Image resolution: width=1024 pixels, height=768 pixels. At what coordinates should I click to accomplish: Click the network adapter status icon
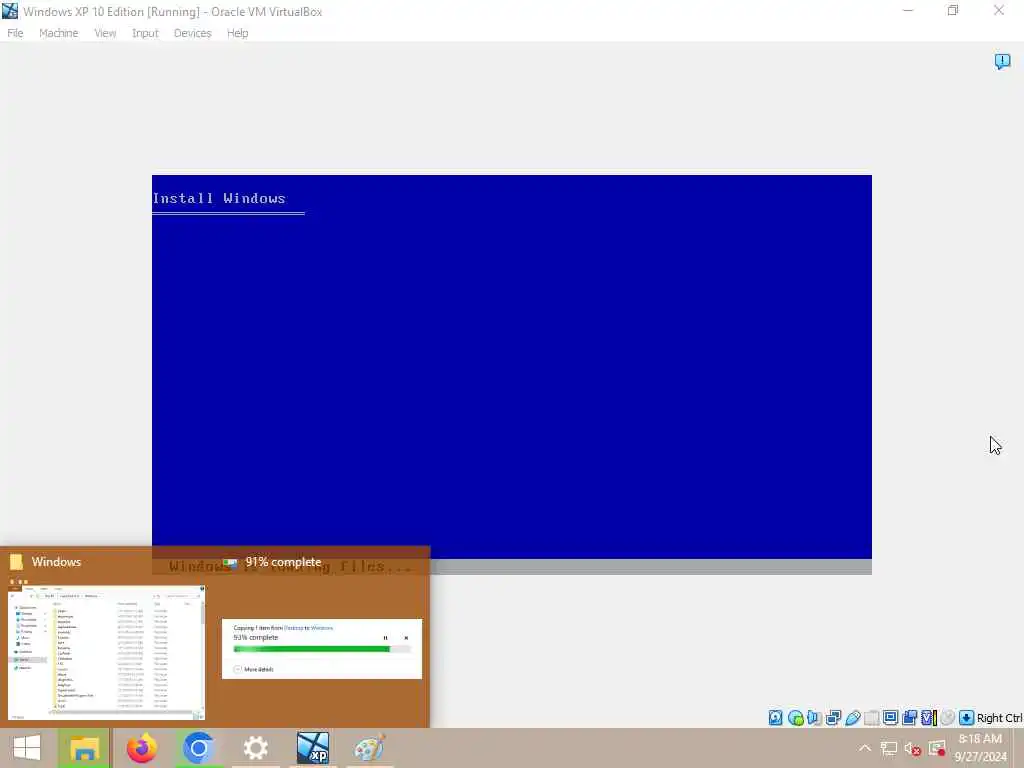pos(833,718)
